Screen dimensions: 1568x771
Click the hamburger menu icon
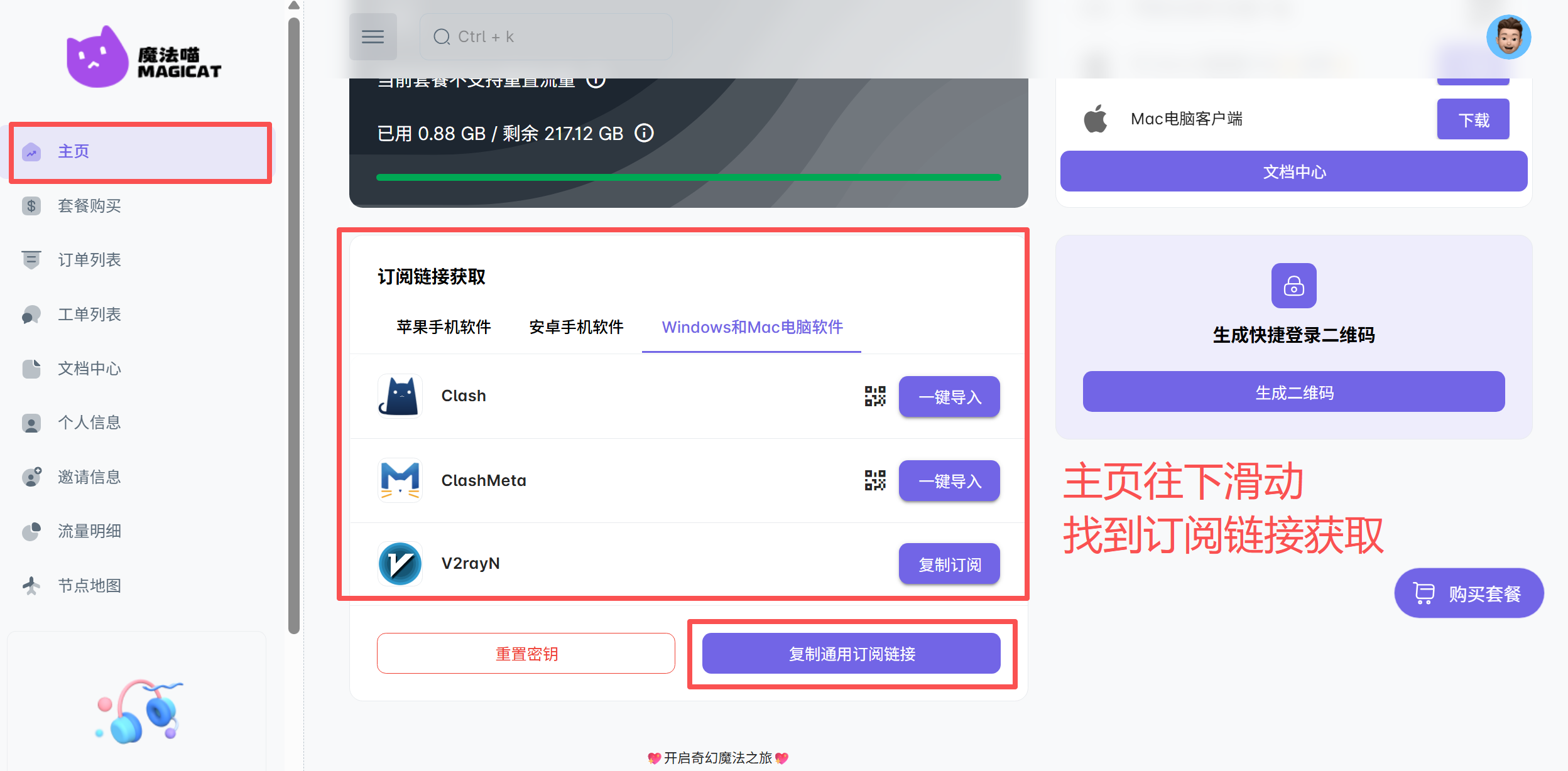pyautogui.click(x=373, y=37)
